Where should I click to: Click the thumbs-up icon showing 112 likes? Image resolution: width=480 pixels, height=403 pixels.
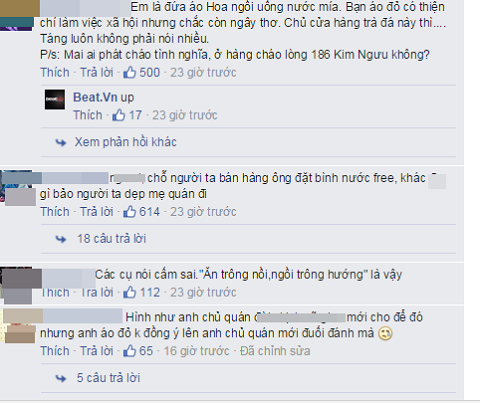point(130,292)
